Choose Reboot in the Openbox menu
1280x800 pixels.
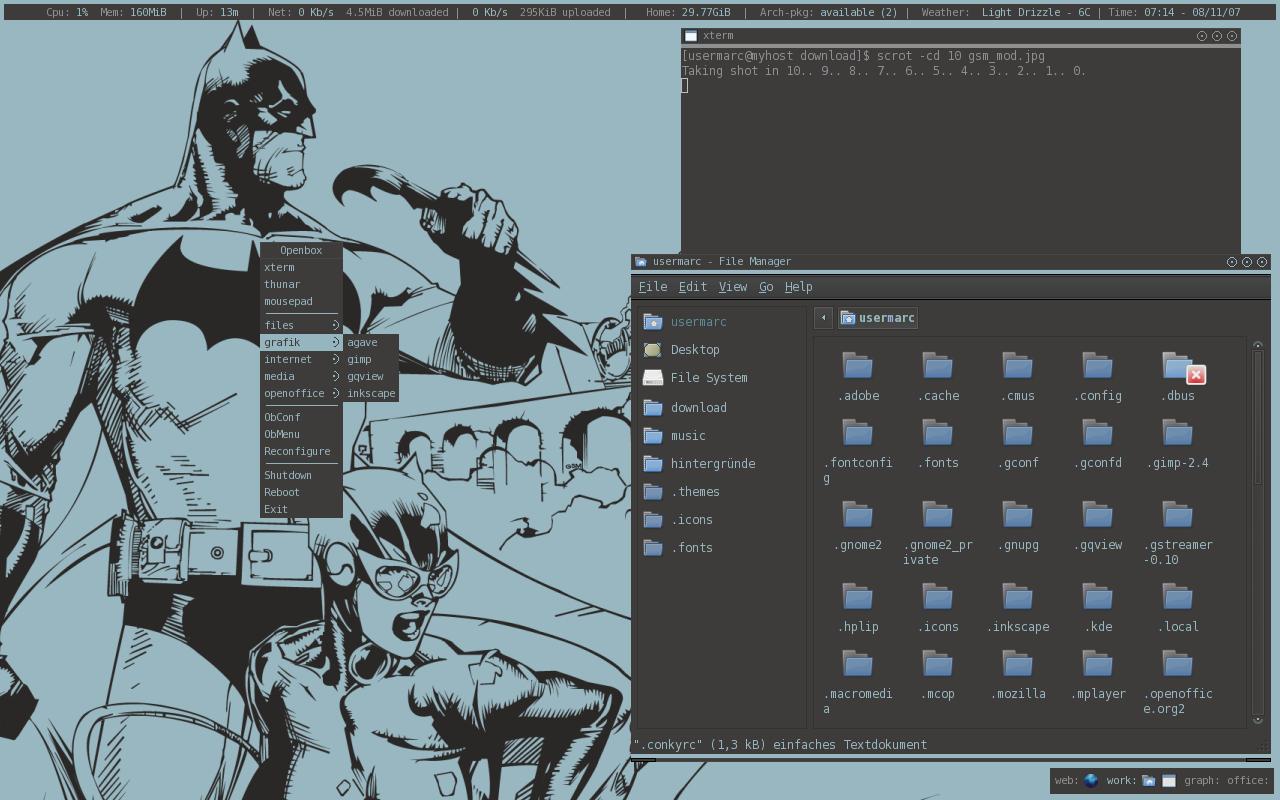[301, 492]
